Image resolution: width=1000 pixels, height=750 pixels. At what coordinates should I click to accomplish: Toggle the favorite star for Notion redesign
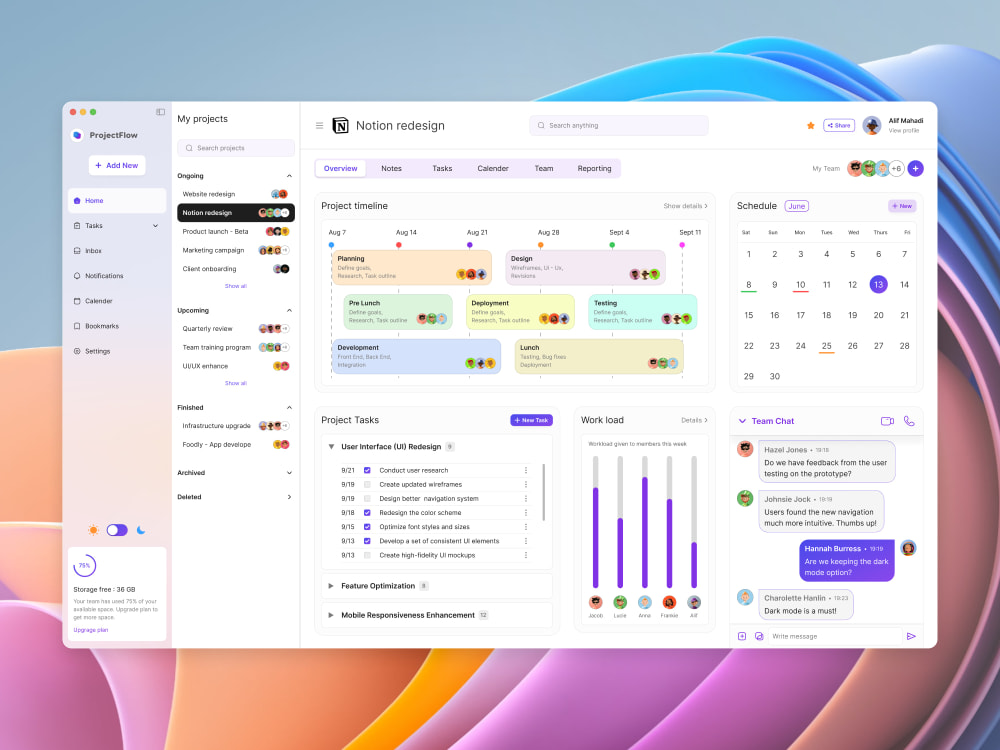[x=810, y=125]
